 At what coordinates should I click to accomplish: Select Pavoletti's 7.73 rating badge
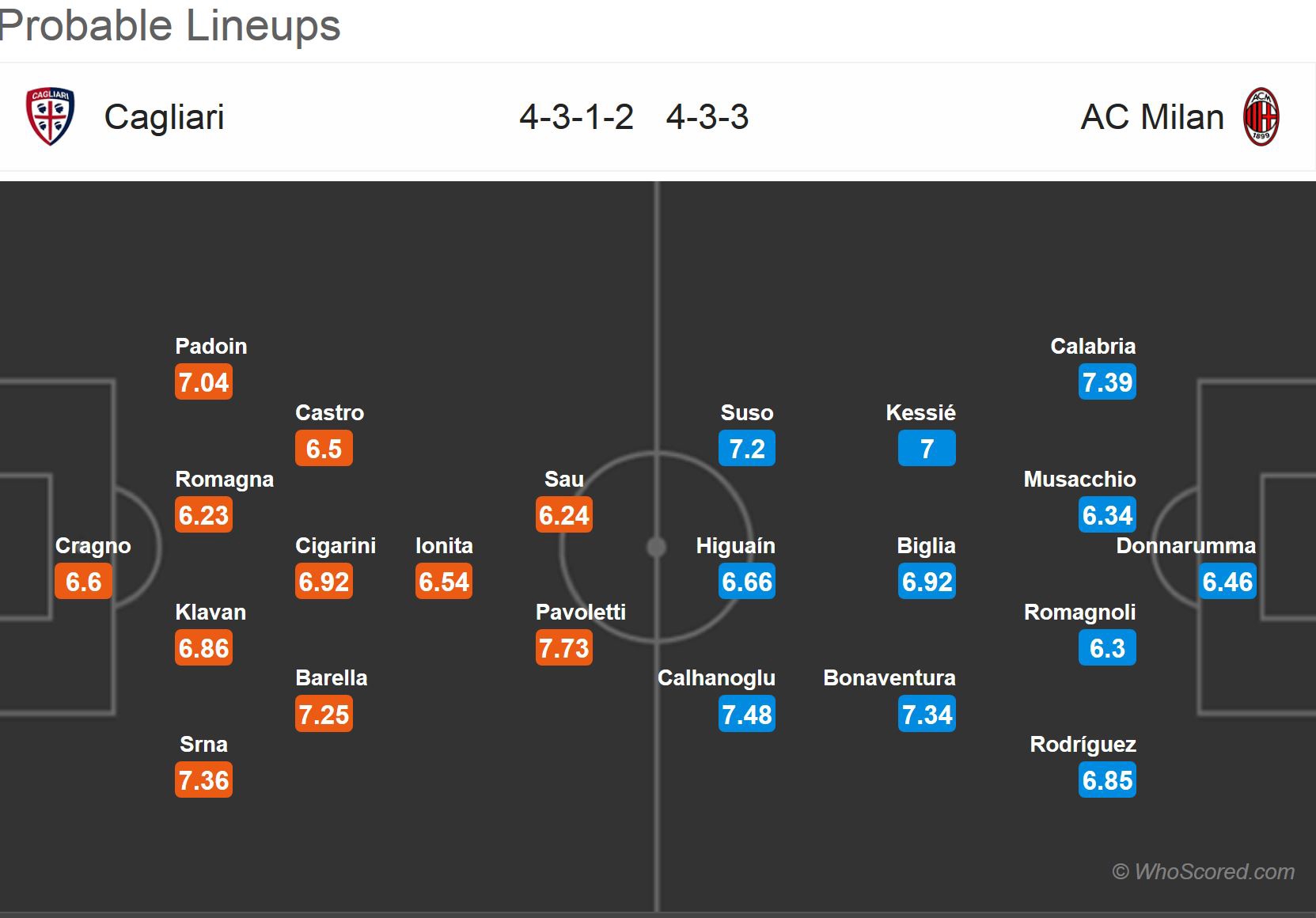point(564,648)
